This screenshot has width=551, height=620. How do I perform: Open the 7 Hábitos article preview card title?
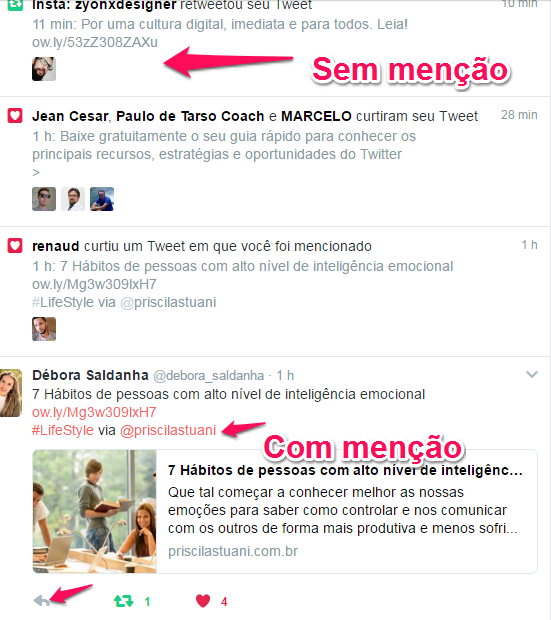click(x=345, y=470)
